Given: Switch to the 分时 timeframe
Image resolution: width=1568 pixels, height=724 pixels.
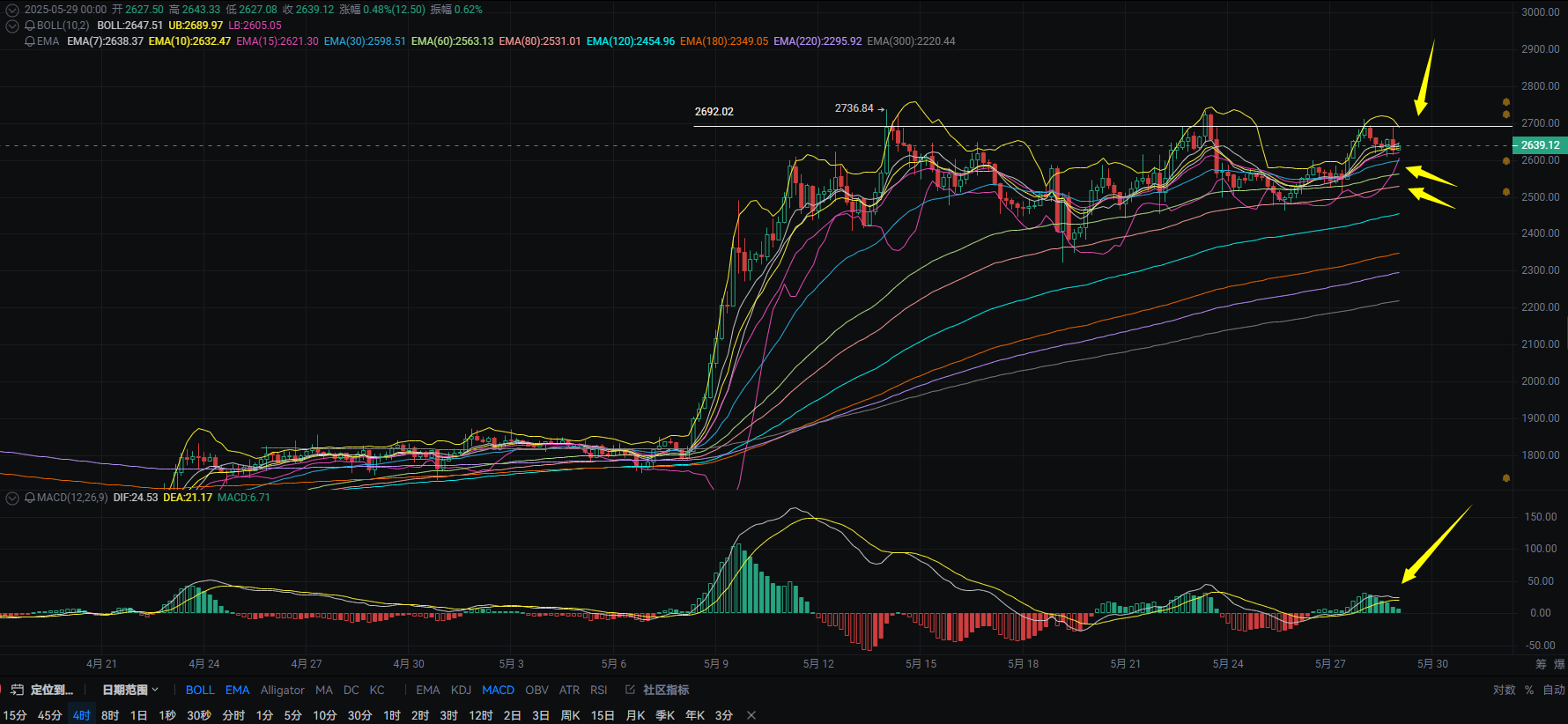Looking at the screenshot, I should coord(233,715).
